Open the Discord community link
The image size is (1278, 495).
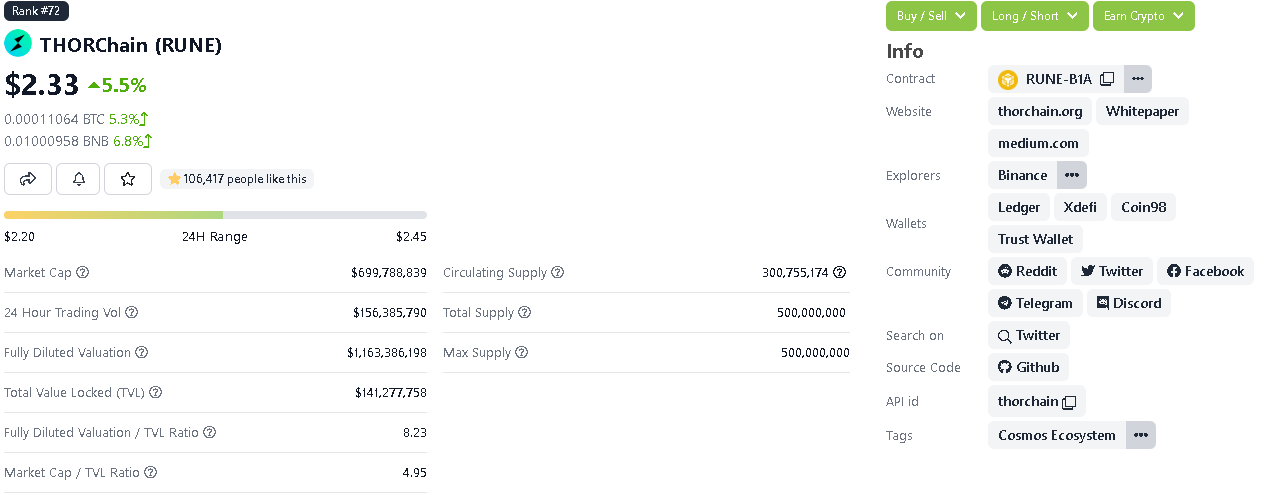(1128, 303)
